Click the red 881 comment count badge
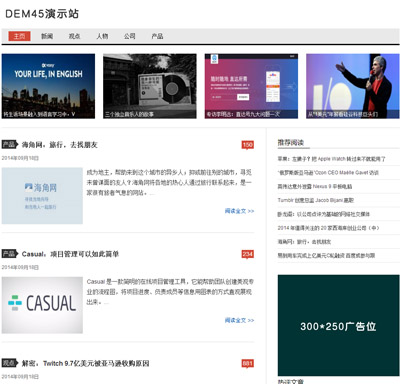Screen dimensions: 400x384 tap(248, 364)
